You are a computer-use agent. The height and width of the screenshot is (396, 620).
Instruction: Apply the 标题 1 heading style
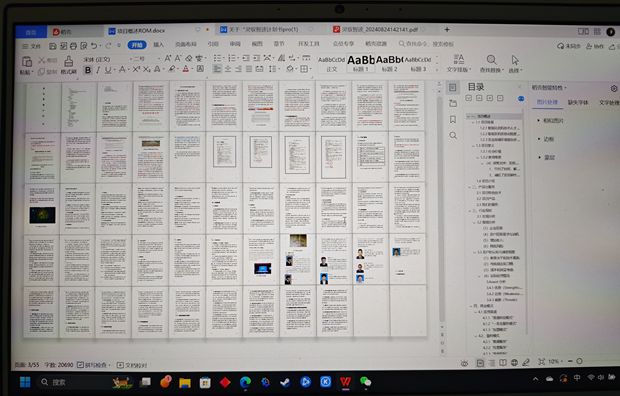(360, 63)
